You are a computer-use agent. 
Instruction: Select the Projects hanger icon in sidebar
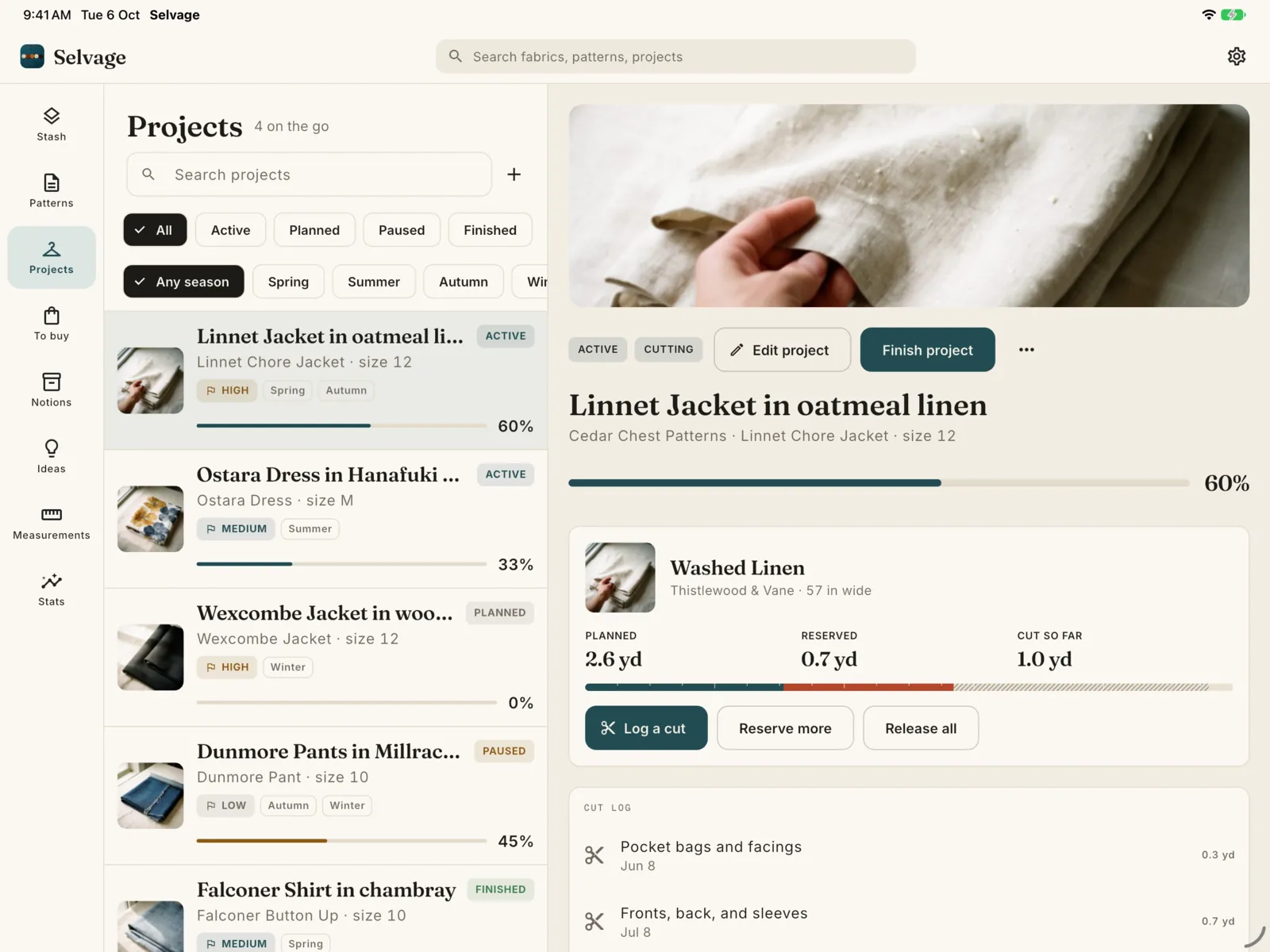pos(52,249)
